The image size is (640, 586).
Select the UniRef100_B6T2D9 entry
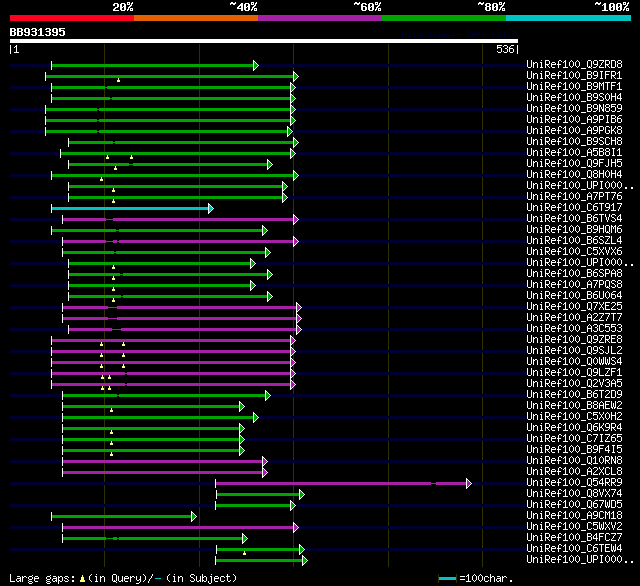(574, 395)
